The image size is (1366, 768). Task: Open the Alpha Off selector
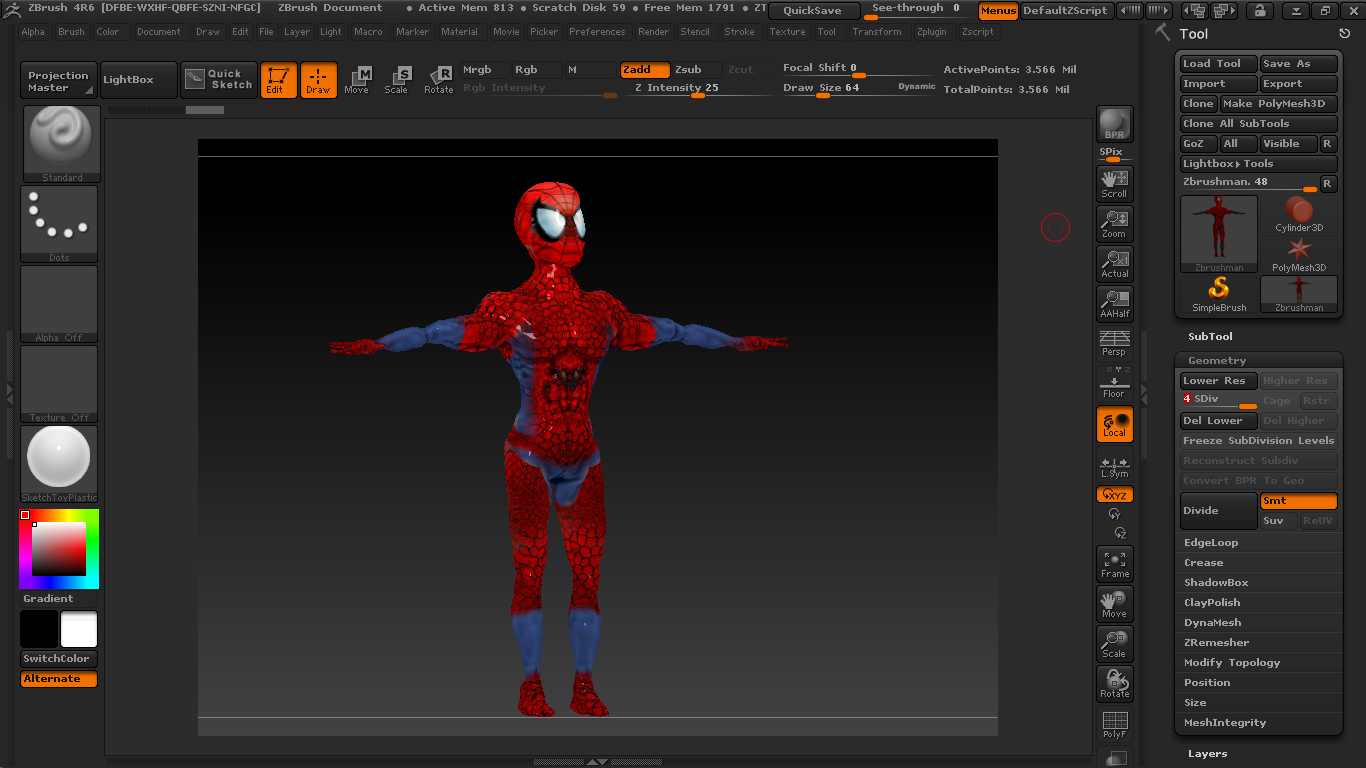60,304
